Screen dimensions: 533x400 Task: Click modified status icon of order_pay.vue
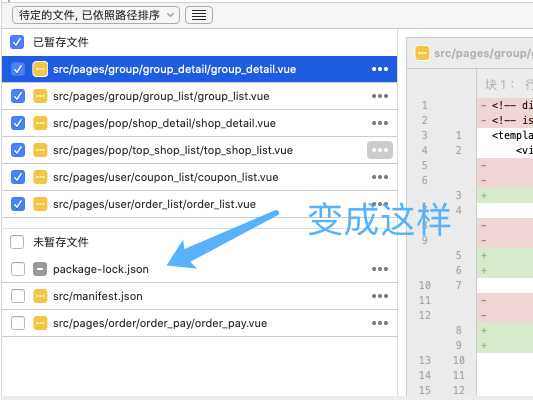coord(40,323)
